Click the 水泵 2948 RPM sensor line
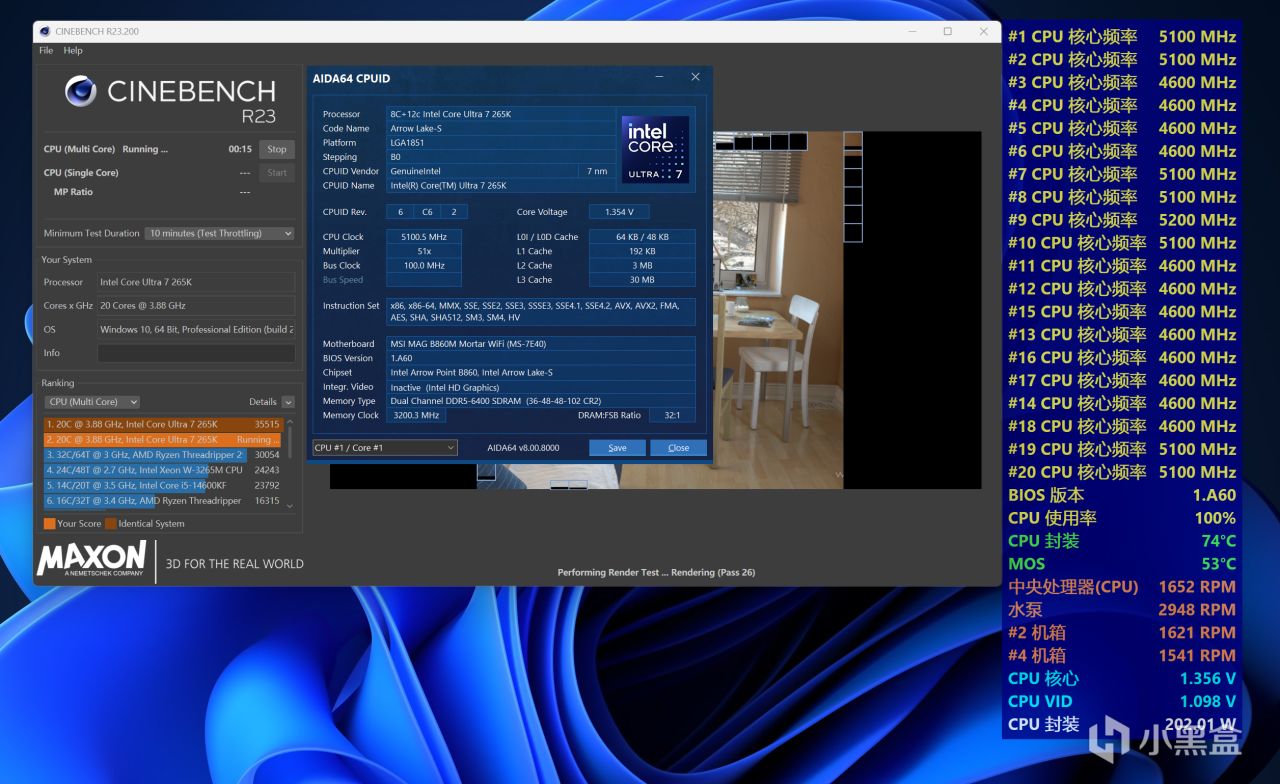1280x784 pixels. click(1122, 609)
